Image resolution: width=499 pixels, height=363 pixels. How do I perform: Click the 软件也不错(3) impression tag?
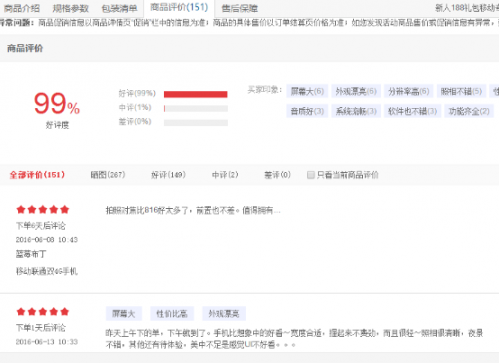pos(412,111)
